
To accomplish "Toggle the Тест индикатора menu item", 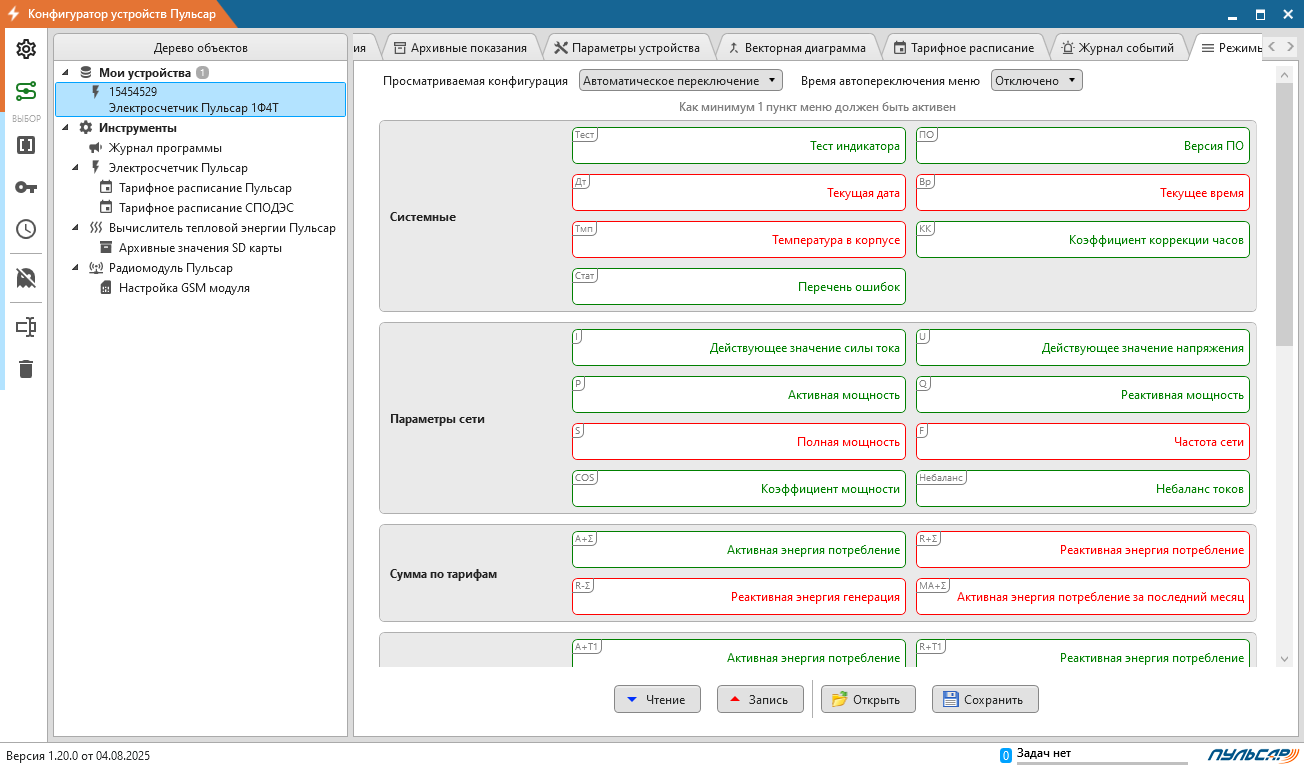I will tap(739, 145).
